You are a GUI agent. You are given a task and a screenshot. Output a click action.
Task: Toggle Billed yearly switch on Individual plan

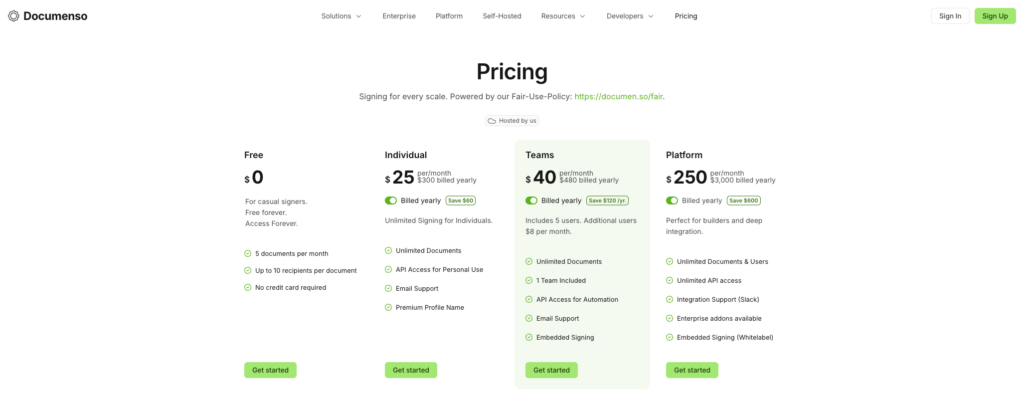click(391, 200)
